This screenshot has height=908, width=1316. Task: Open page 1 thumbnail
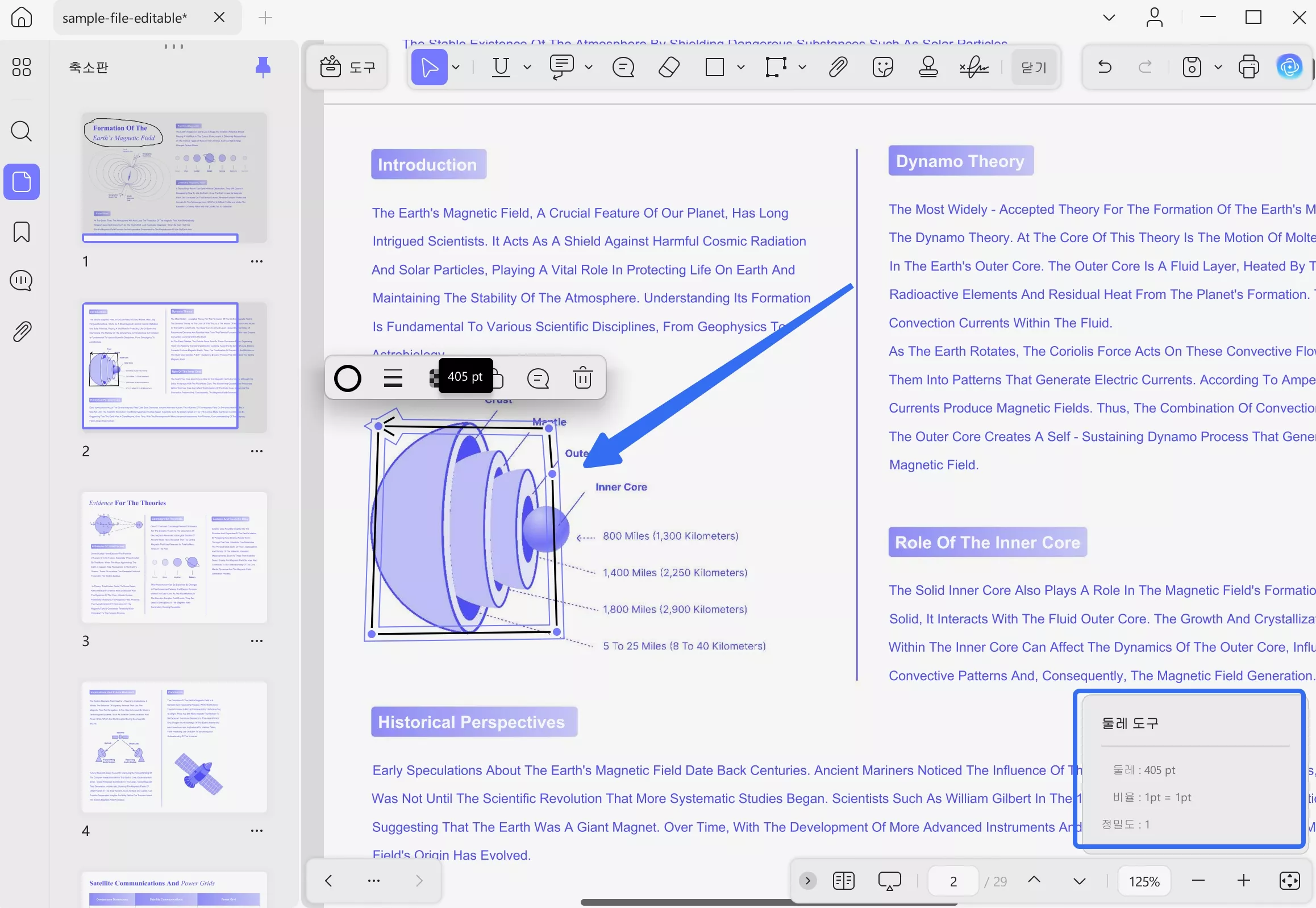(x=174, y=177)
